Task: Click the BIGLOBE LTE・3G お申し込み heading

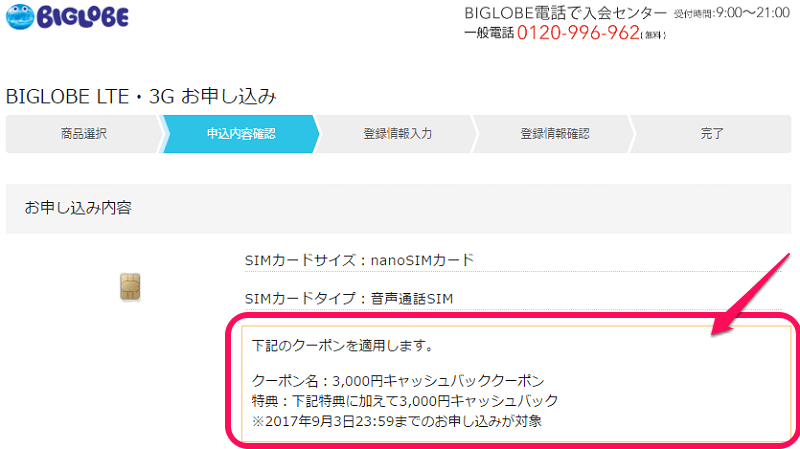Action: tap(141, 96)
